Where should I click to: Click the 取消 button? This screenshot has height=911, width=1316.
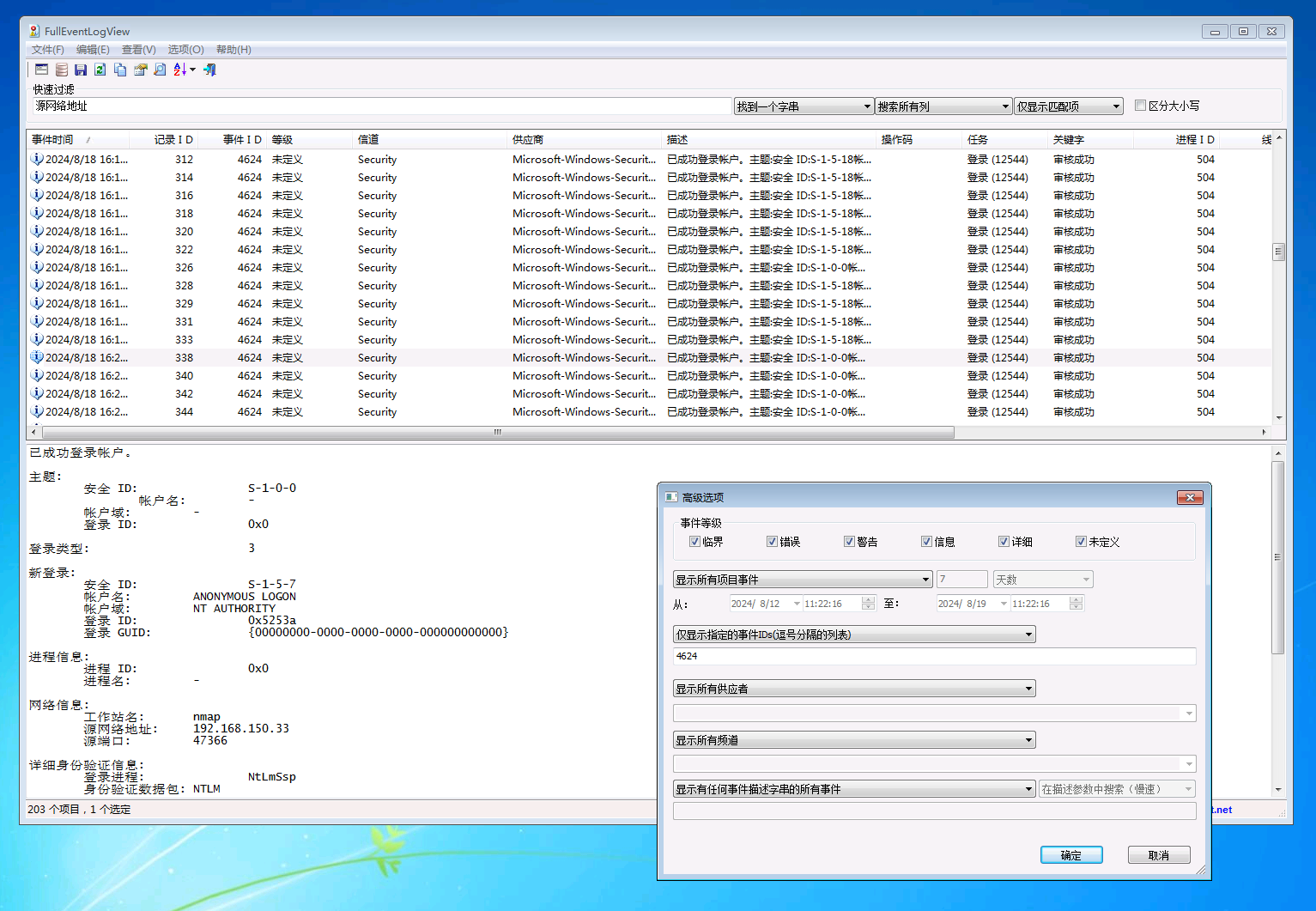click(x=1159, y=855)
